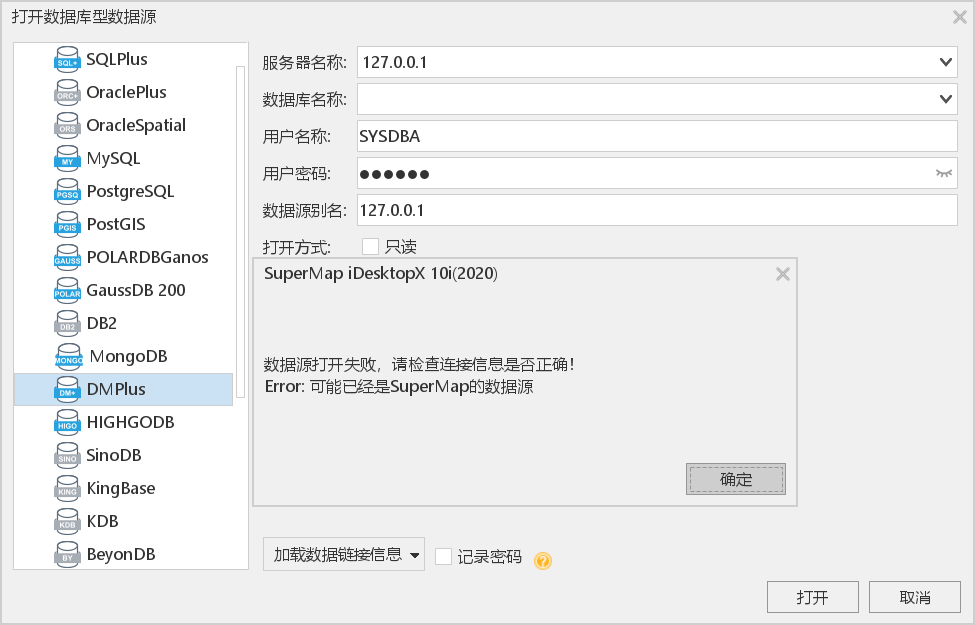Screen dimensions: 975x625
Task: Choose the OracleSpatial list entry text
Action: (136, 125)
